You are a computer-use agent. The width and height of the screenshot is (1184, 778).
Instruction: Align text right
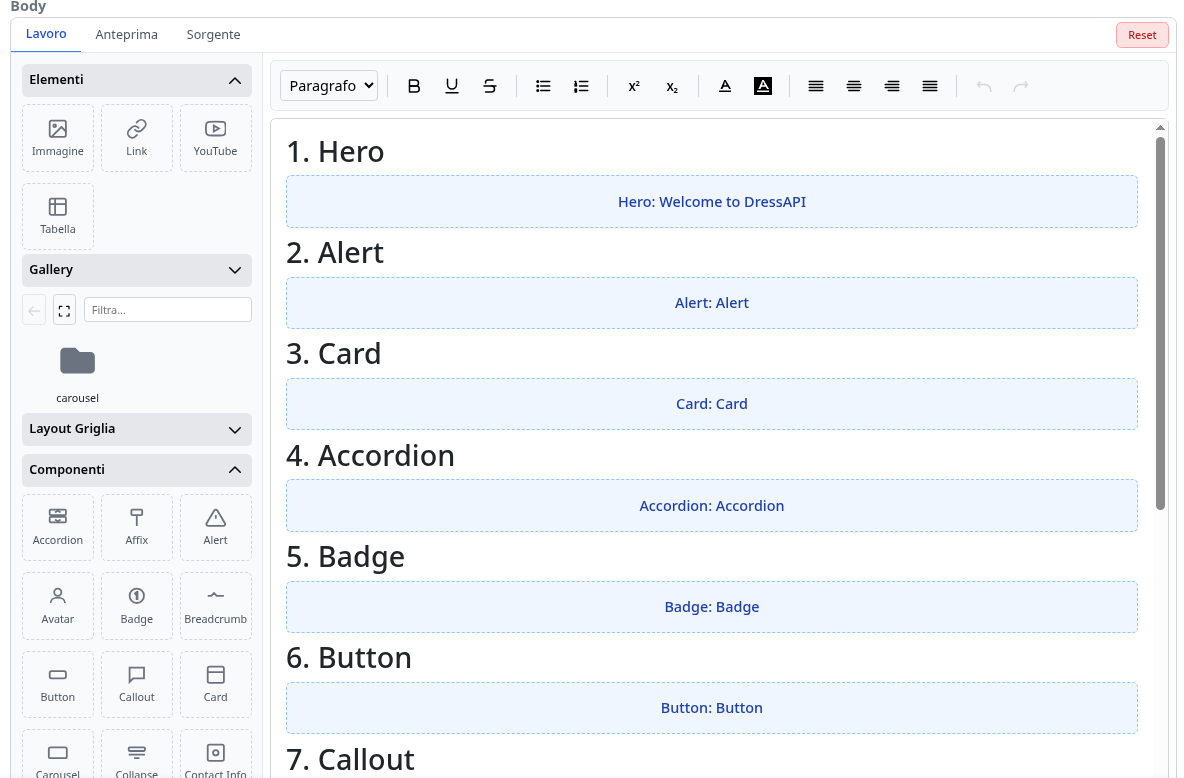(892, 86)
